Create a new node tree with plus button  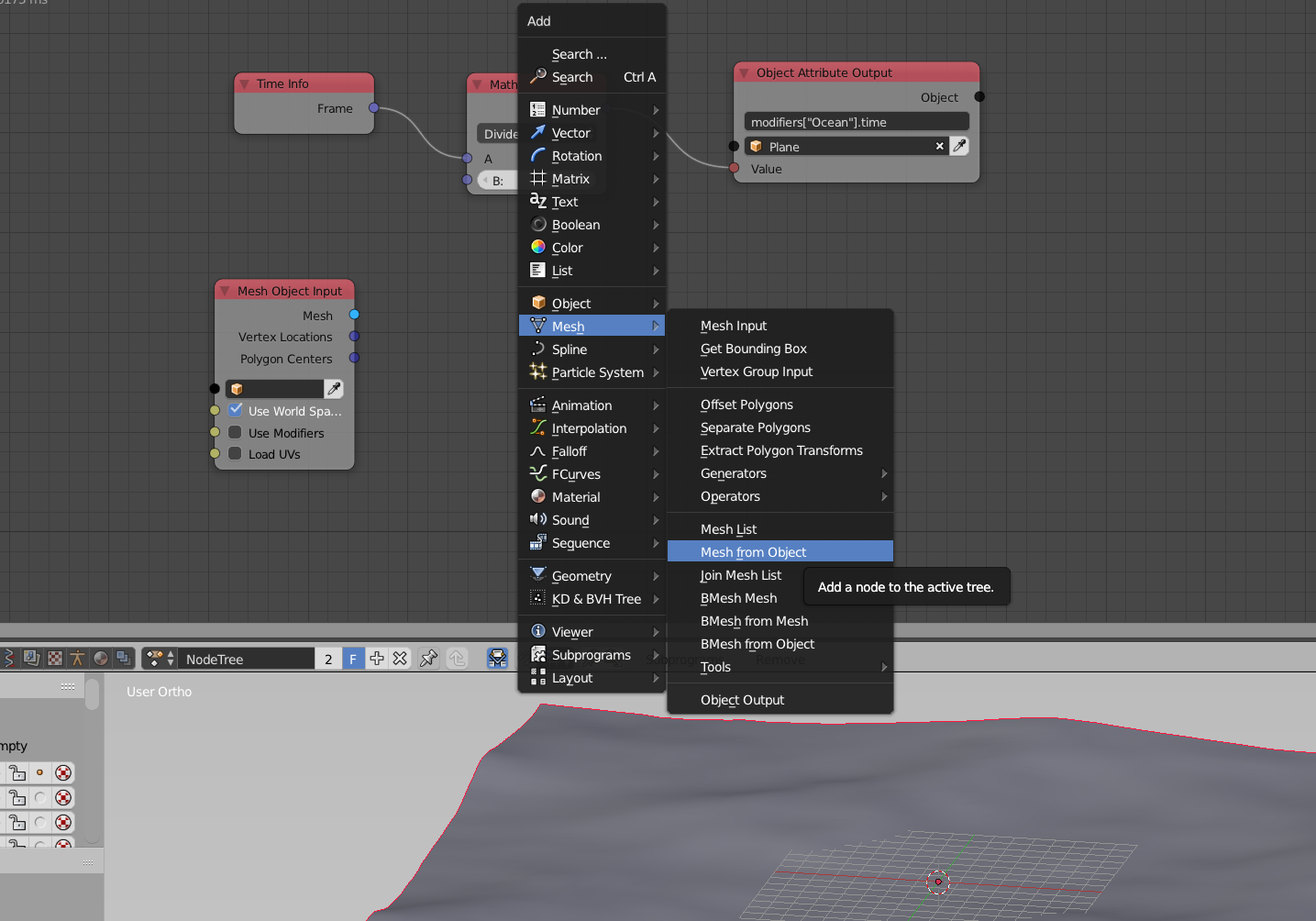376,658
